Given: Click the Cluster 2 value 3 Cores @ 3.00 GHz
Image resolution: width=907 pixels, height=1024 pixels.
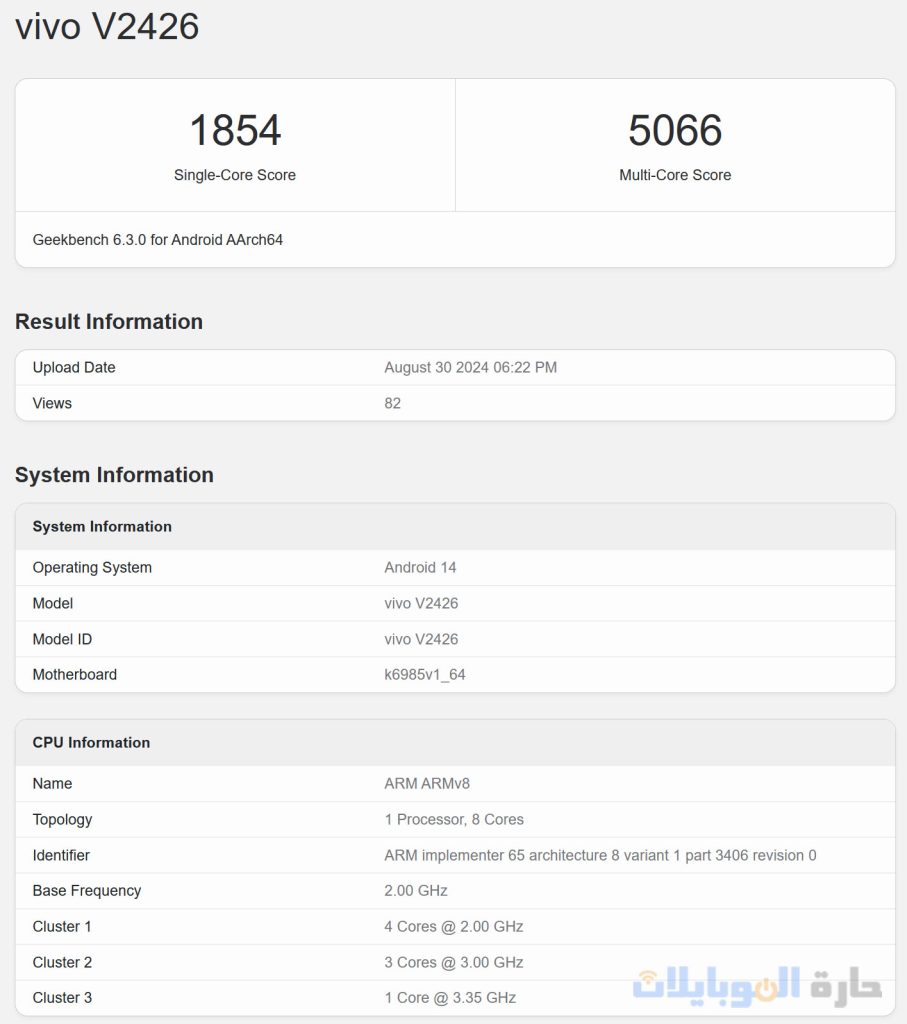Looking at the screenshot, I should click(454, 963).
